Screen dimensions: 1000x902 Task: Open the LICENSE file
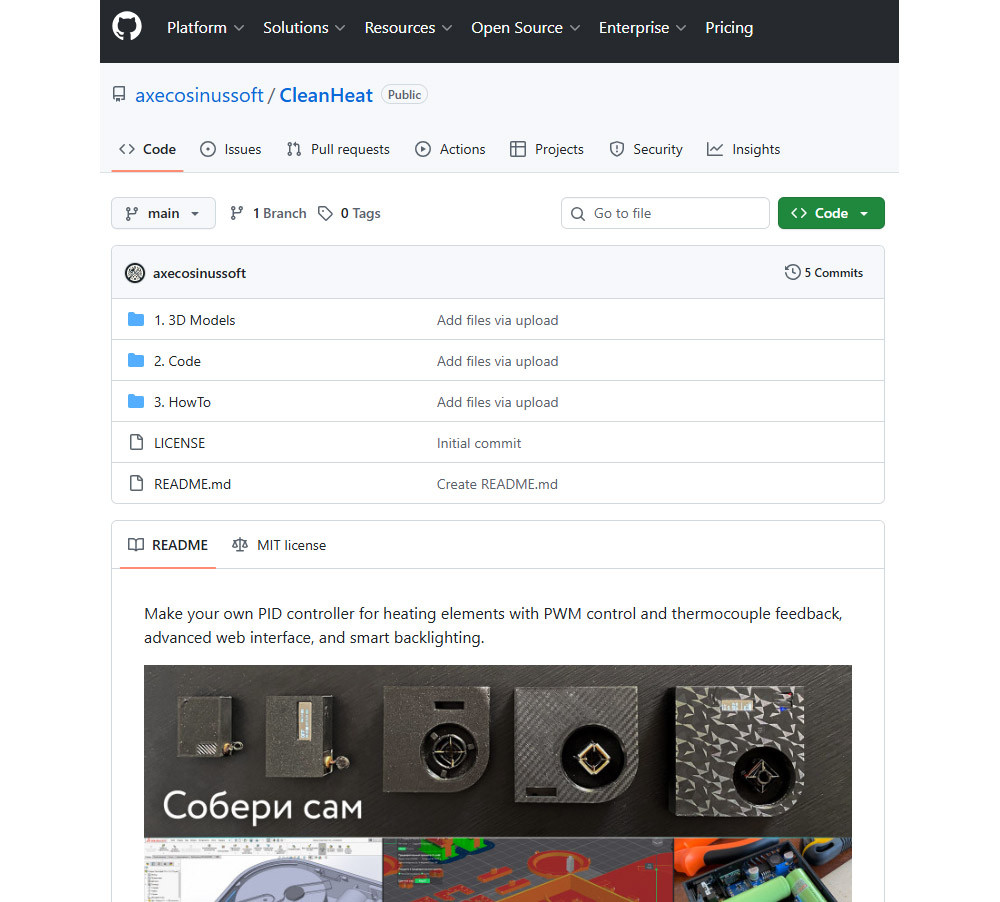coord(180,442)
